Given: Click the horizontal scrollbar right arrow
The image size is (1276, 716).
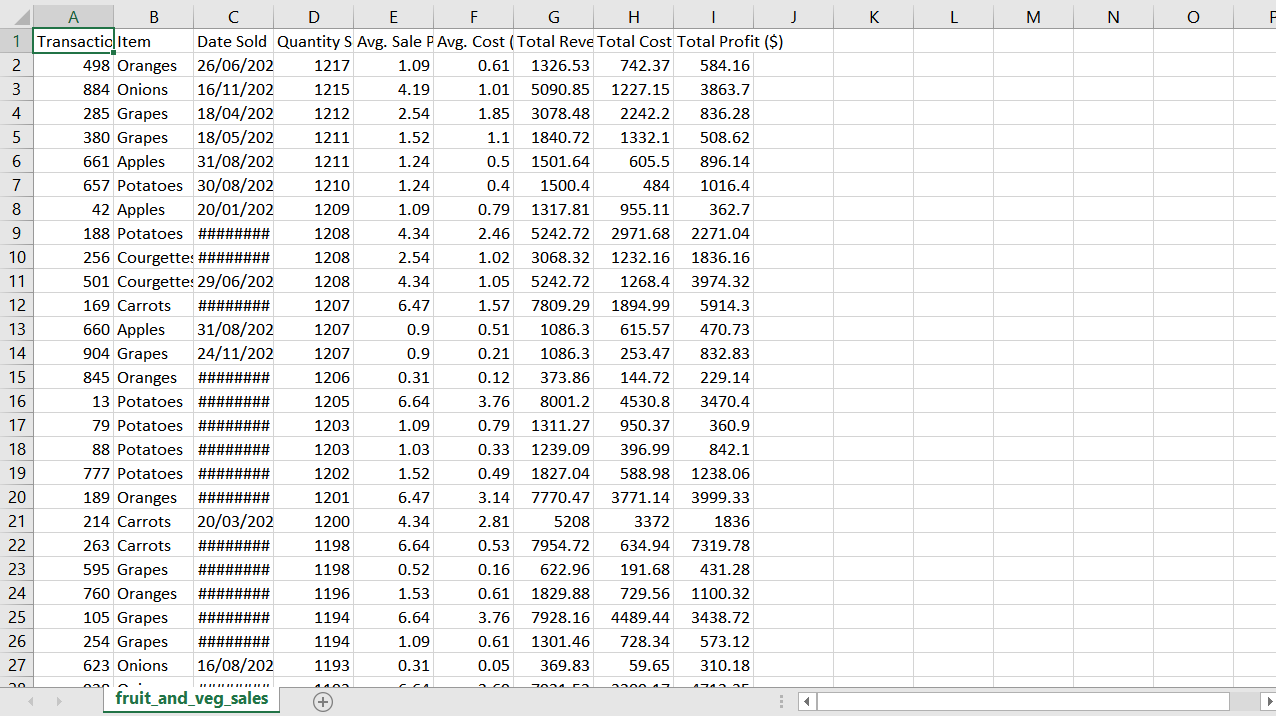Looking at the screenshot, I should (1267, 702).
